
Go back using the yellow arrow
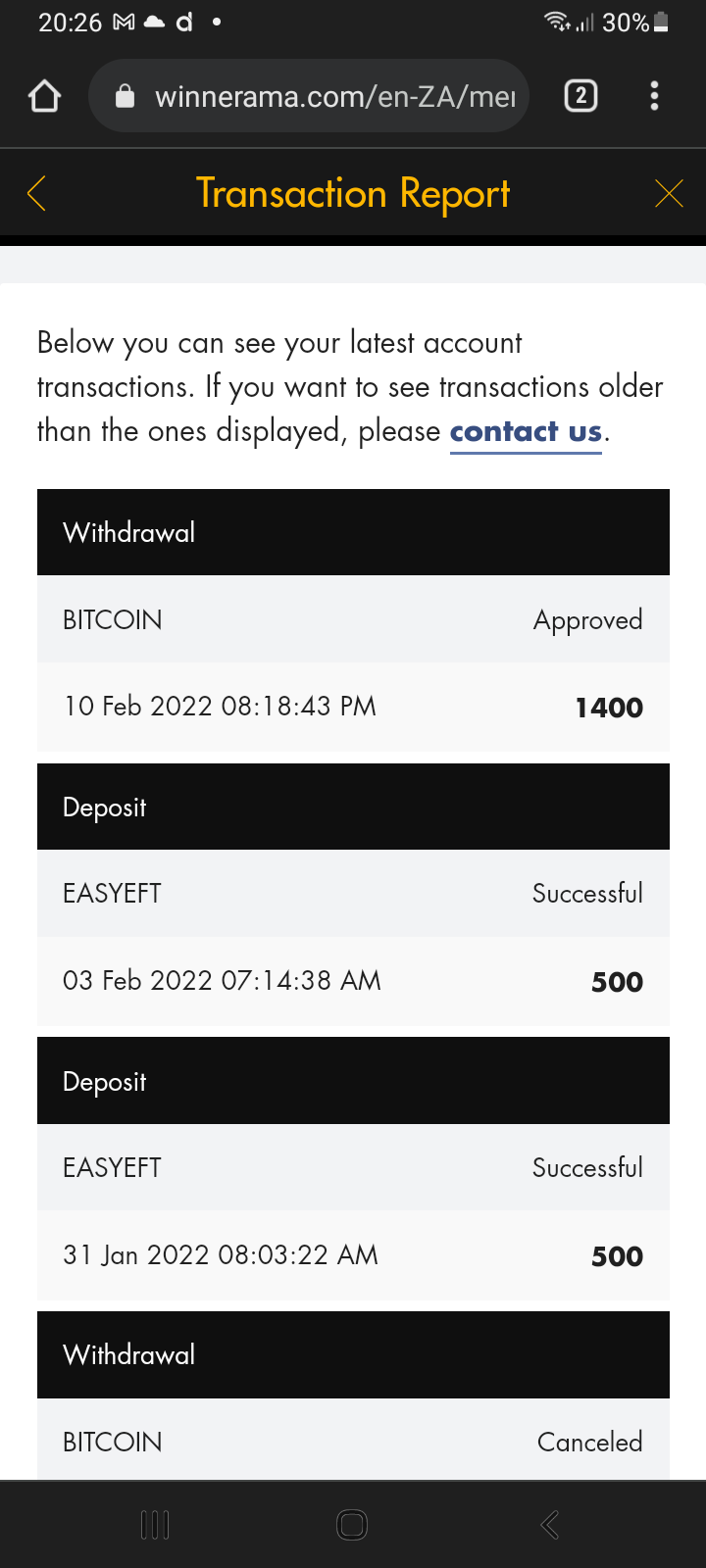(37, 193)
